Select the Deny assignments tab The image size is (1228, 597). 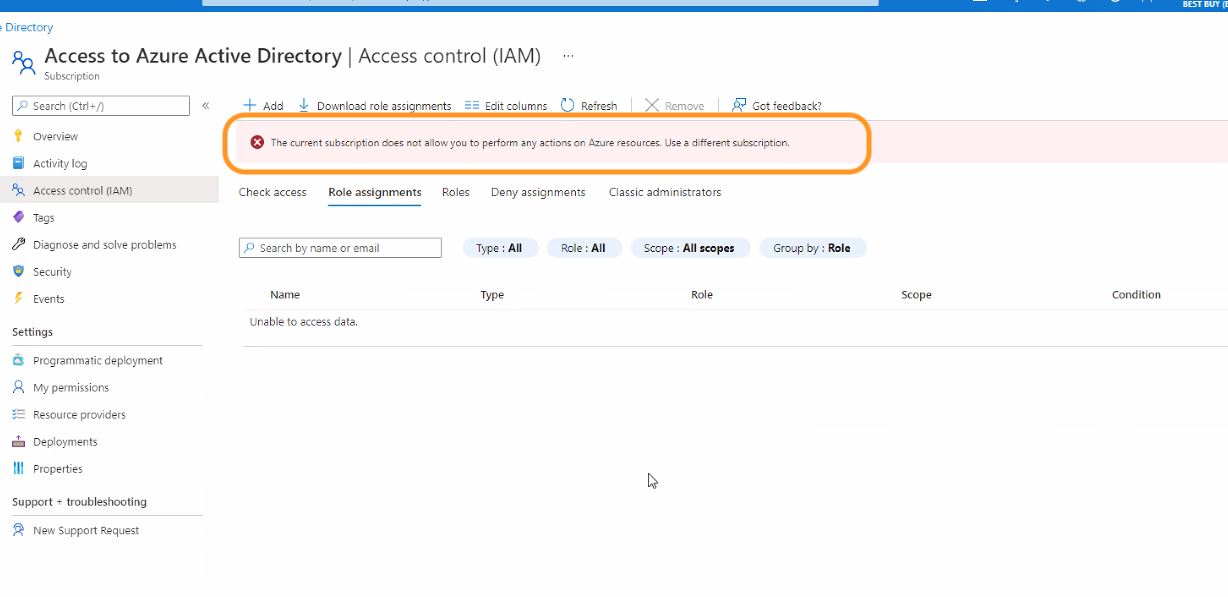coord(538,192)
